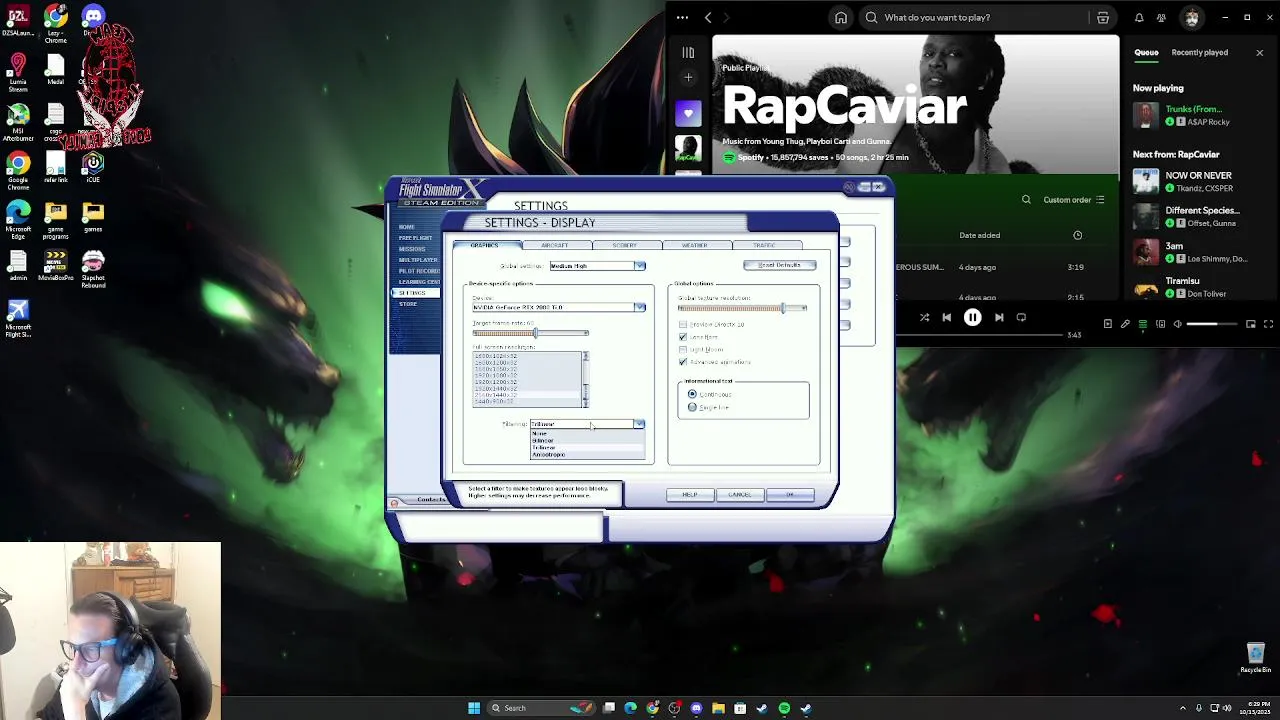Screen dimensions: 1280x720
Task: Open the Device dropdown in display settings
Action: 559,307
